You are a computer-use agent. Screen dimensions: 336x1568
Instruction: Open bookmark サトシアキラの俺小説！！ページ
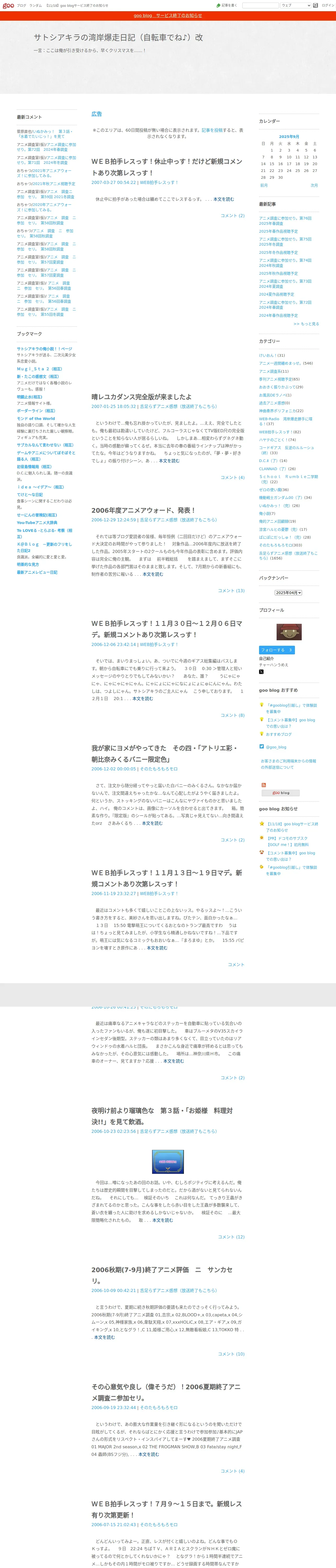44,349
